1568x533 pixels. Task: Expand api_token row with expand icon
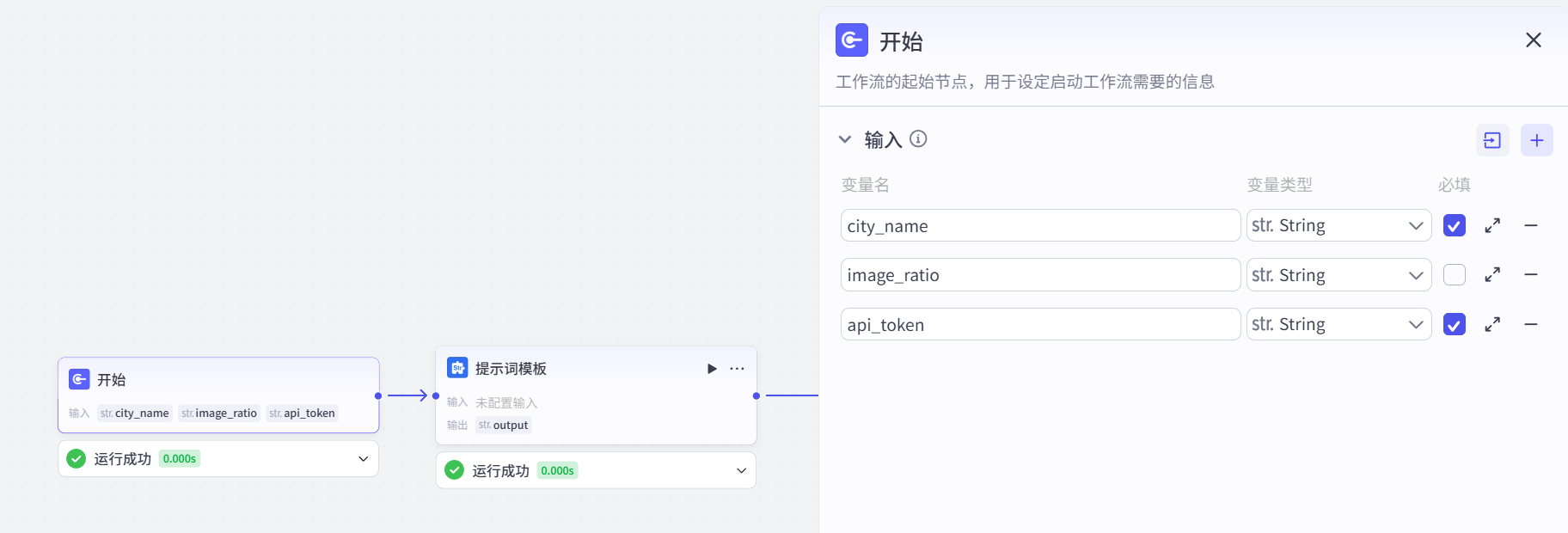pyautogui.click(x=1492, y=324)
